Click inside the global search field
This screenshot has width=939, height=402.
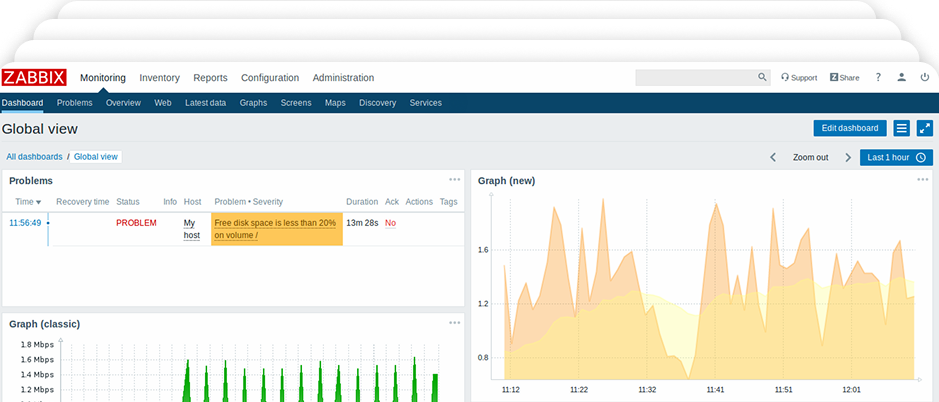click(695, 77)
